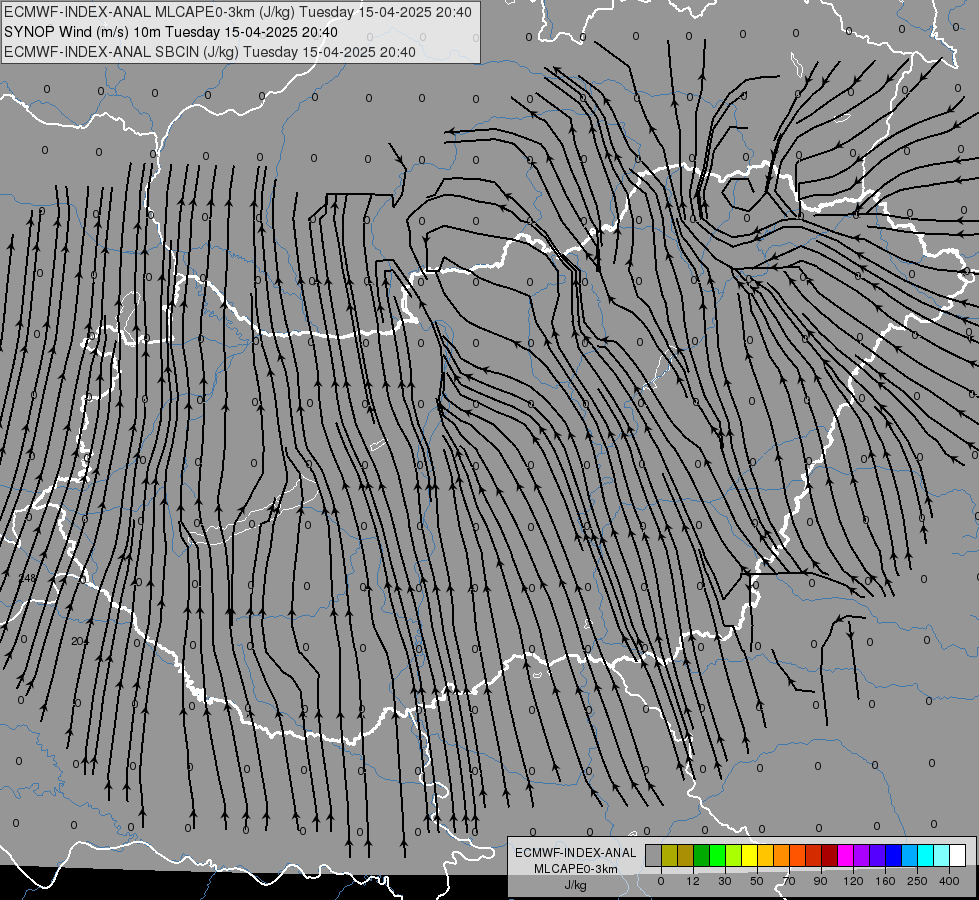Click the yellow-green legend swatch

tap(733, 855)
